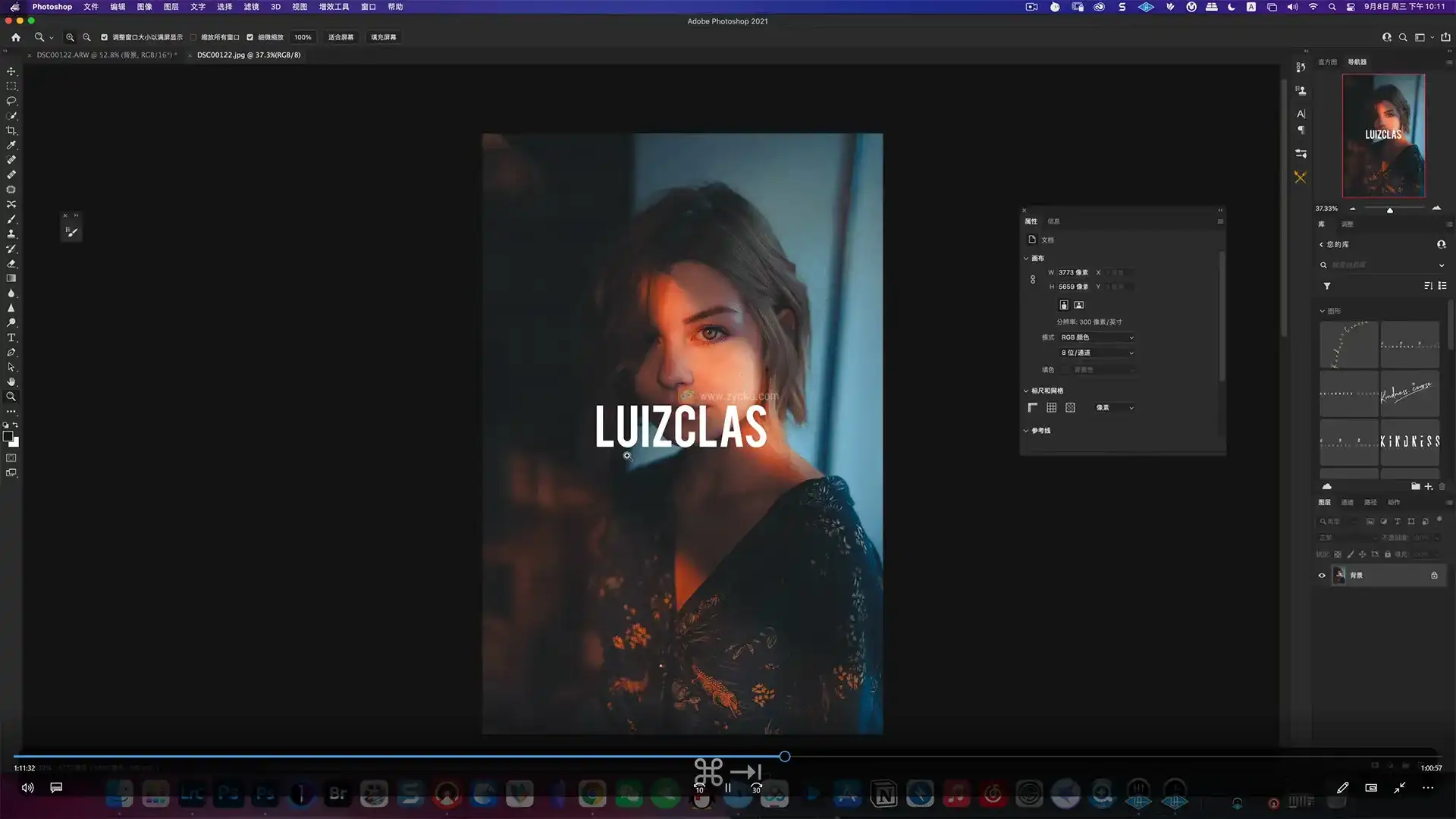Click the zoom out magnifier icon

[x=86, y=37]
